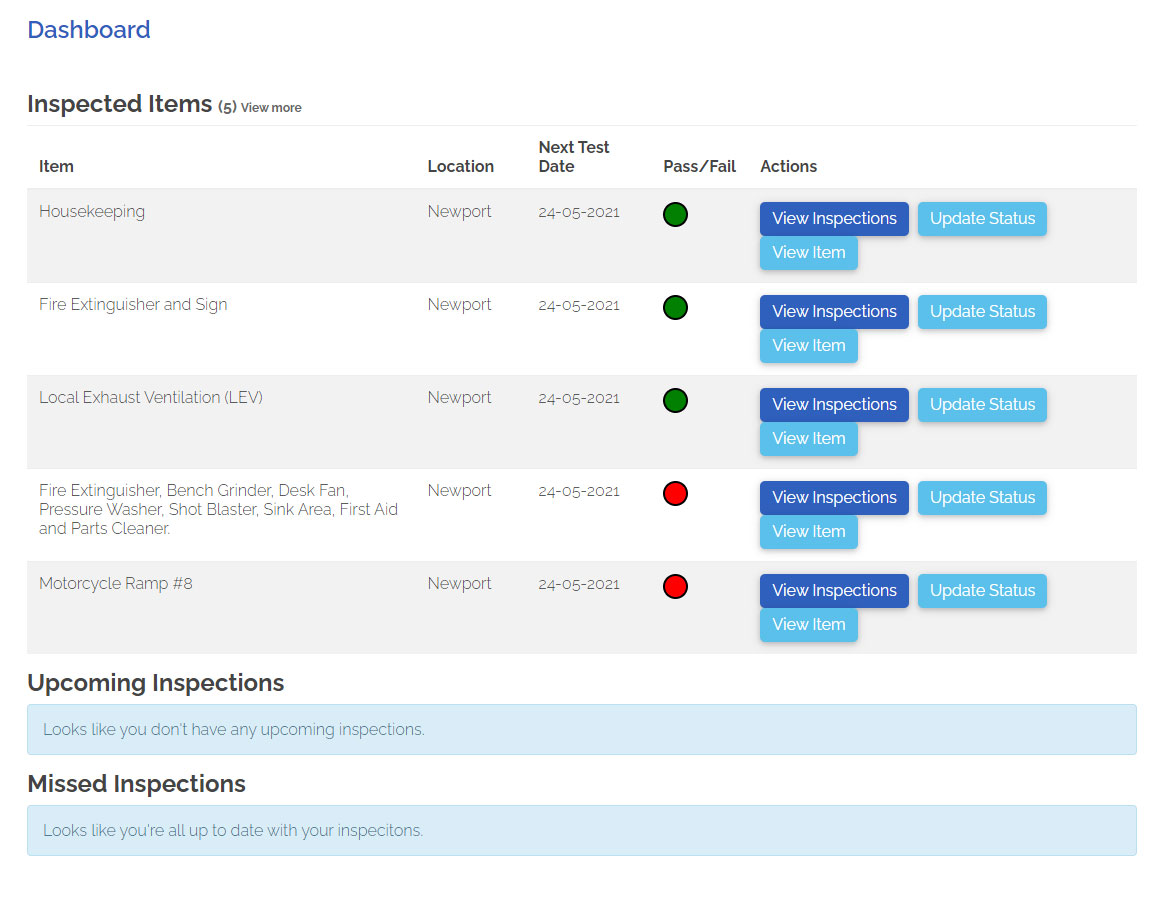
Task: Open View Item for Local Exhaust Ventilation
Action: tap(808, 439)
